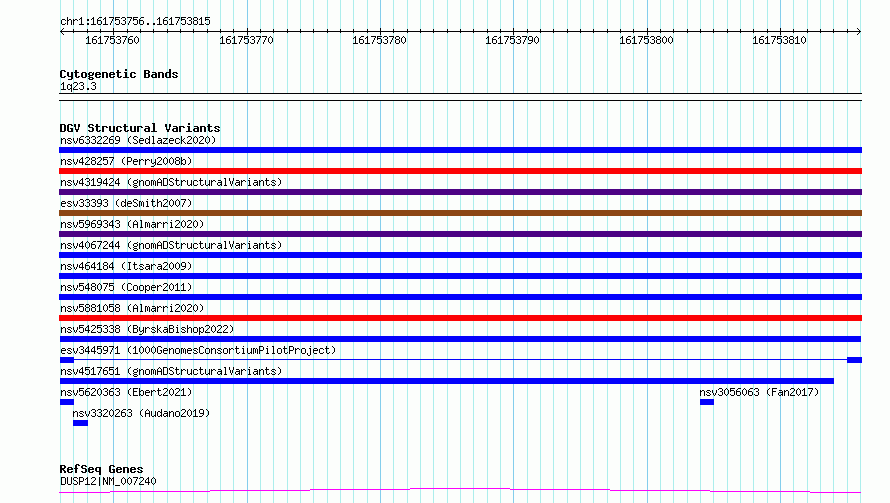Click the RefSeq Genes track title
Image resolution: width=890 pixels, height=503 pixels.
click(x=101, y=469)
